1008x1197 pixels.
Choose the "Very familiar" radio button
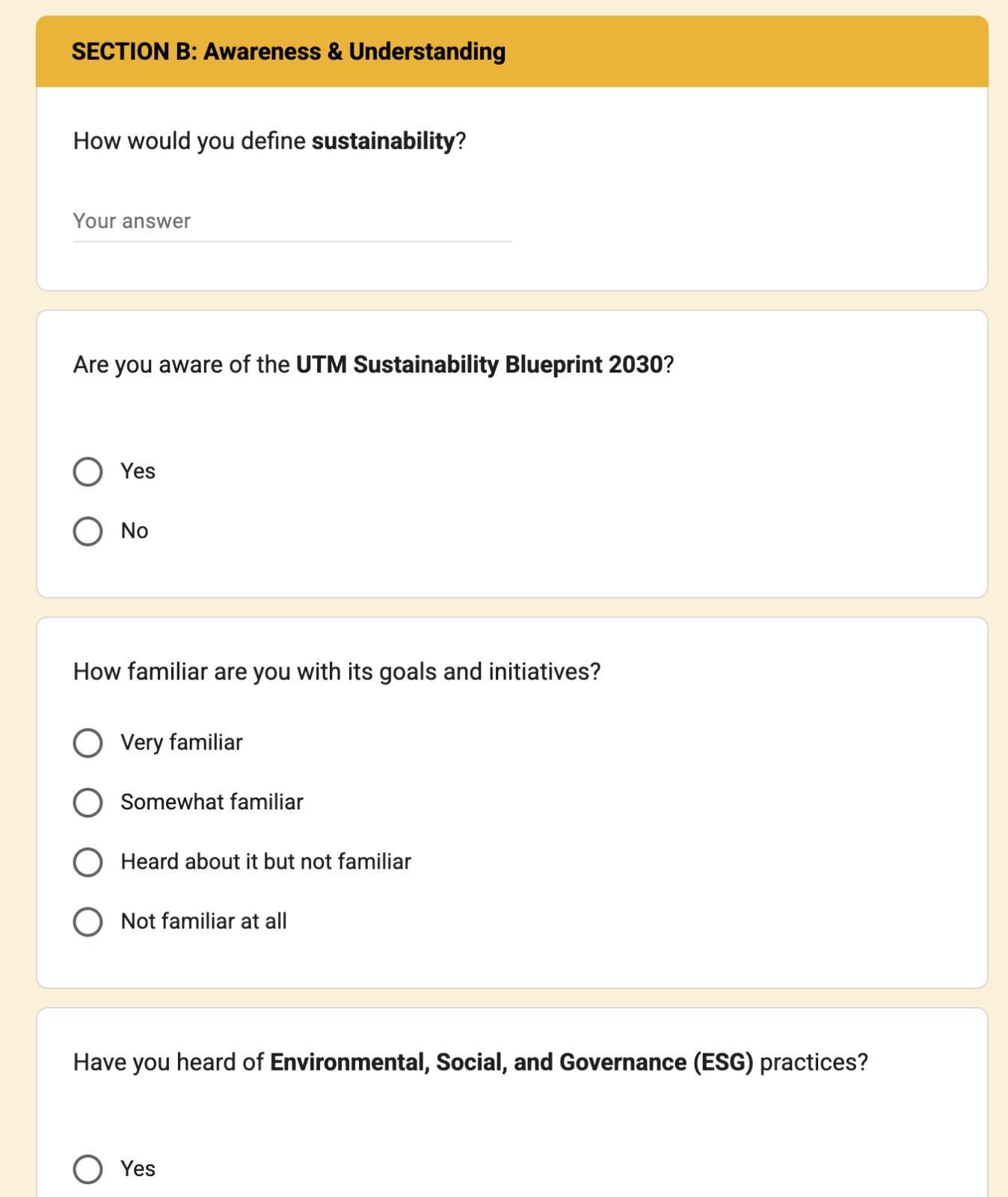pos(87,743)
